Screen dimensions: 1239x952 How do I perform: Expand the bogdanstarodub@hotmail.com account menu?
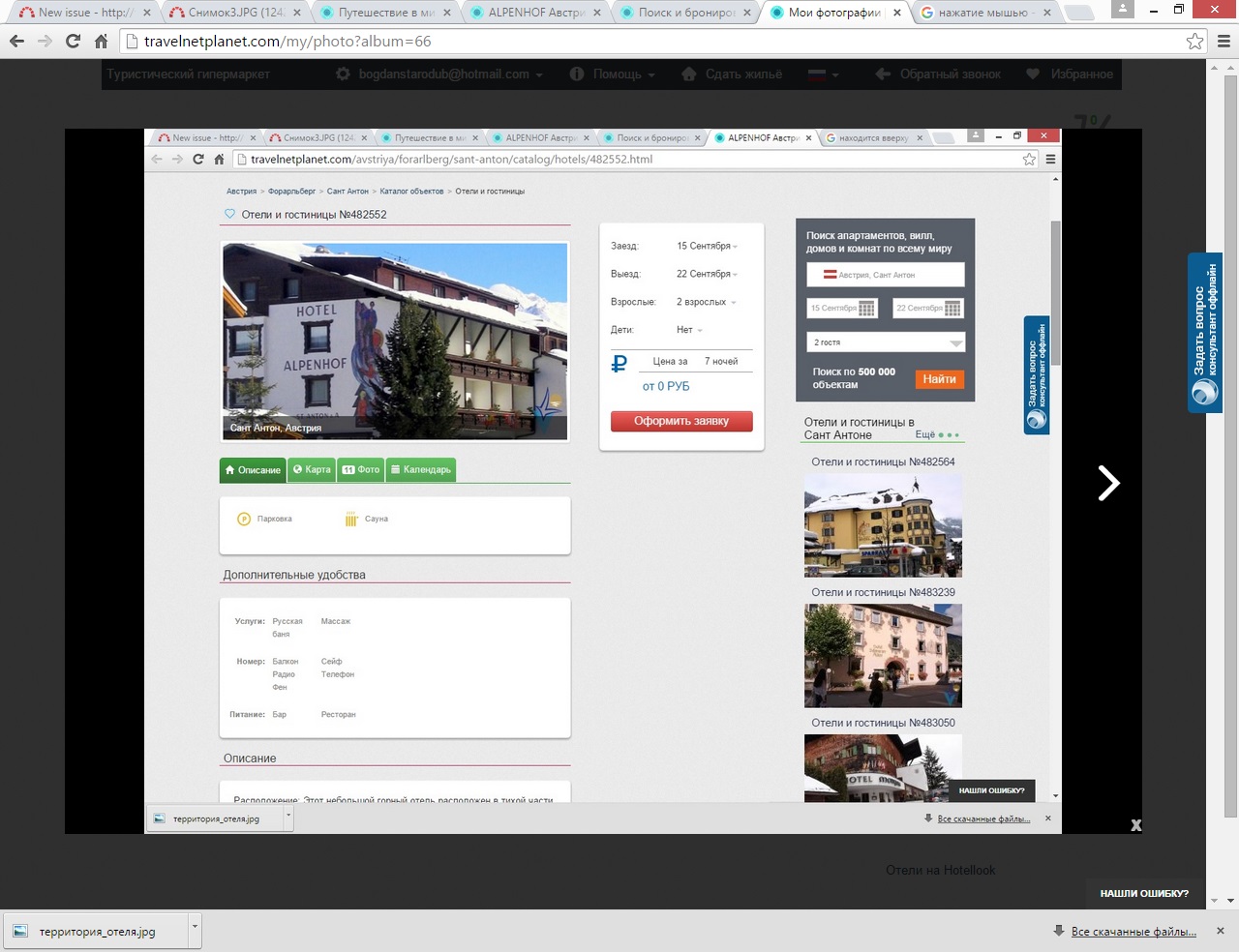[x=441, y=74]
